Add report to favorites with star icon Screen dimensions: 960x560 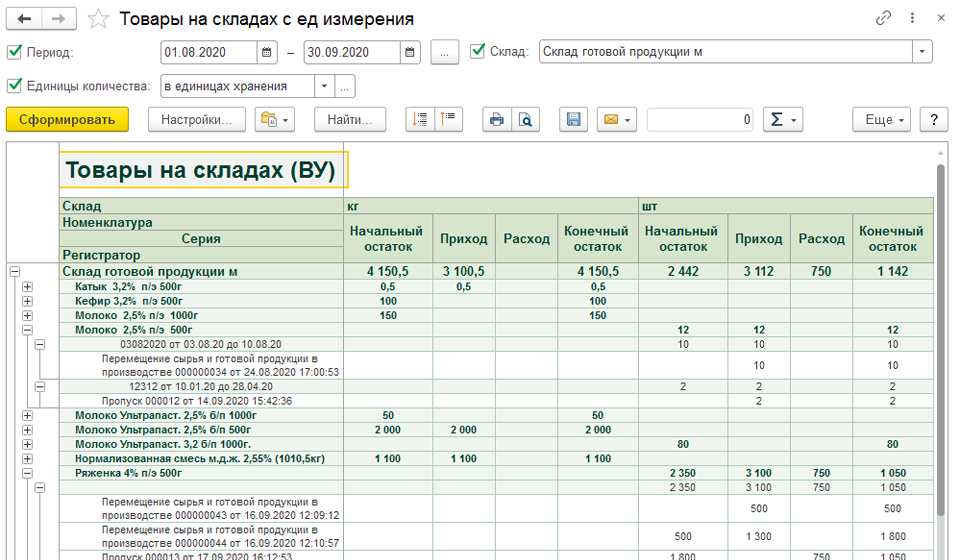(98, 19)
